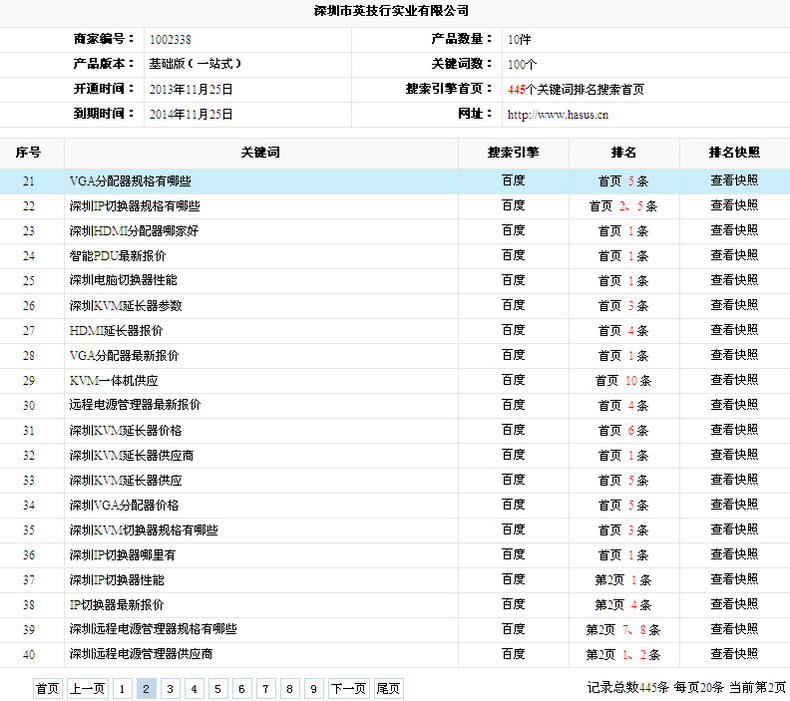Select keyword IP切换器最新报价
This screenshot has height=701, width=790.
117,605
